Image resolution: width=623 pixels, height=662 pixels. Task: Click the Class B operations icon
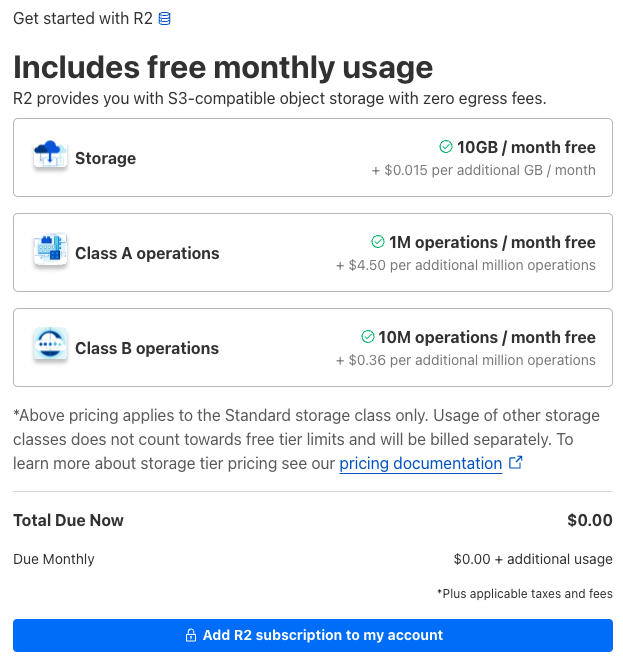point(49,348)
